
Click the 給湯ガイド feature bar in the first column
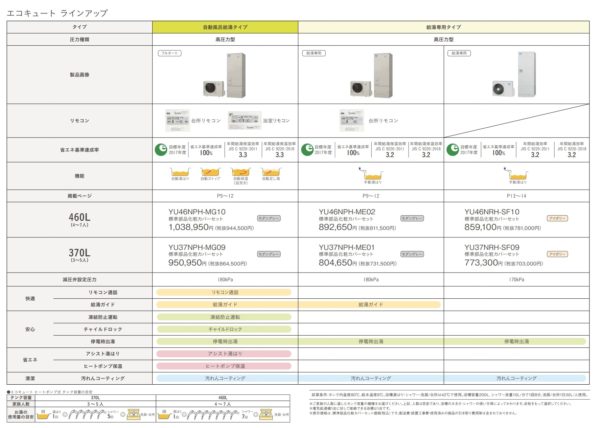pos(225,305)
